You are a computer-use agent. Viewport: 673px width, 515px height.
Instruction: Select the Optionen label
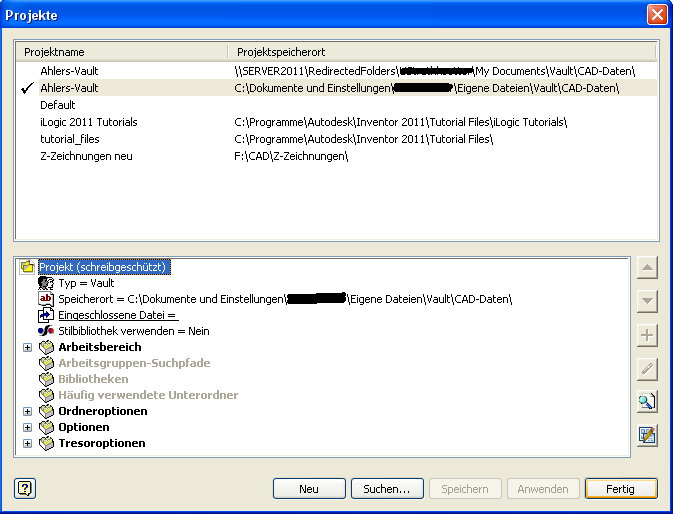coord(84,427)
